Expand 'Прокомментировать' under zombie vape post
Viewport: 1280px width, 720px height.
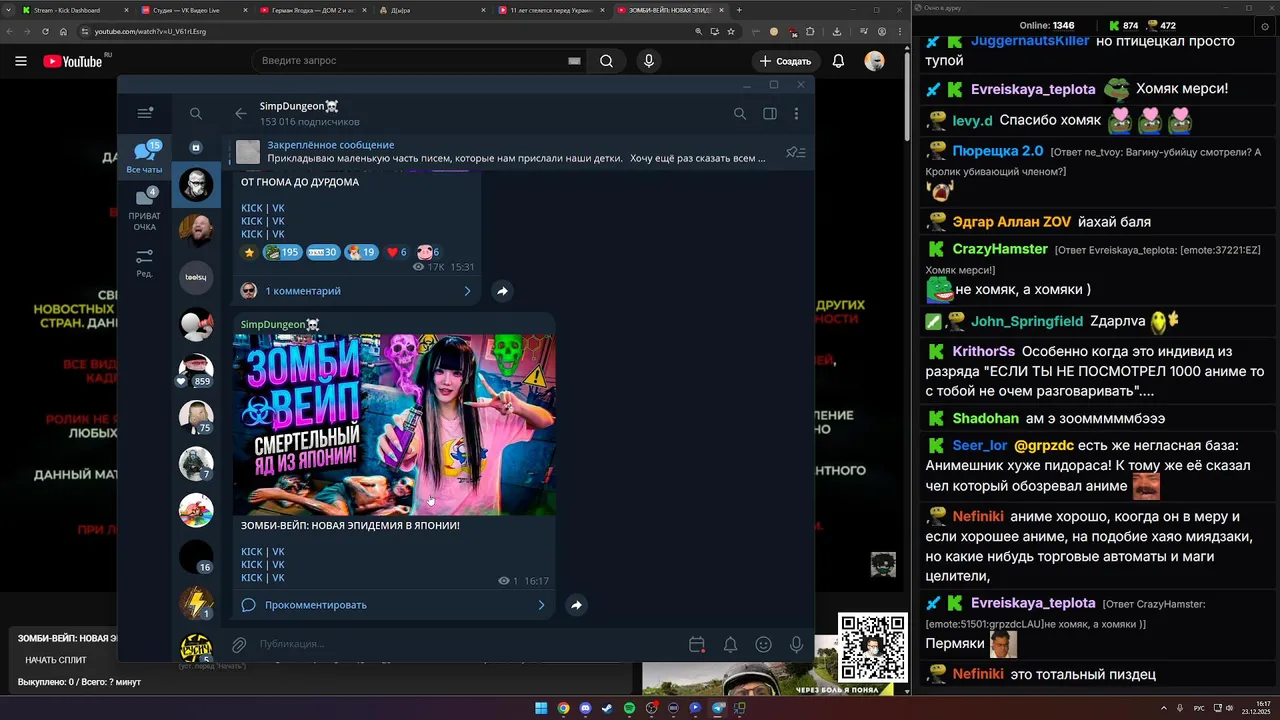[394, 605]
